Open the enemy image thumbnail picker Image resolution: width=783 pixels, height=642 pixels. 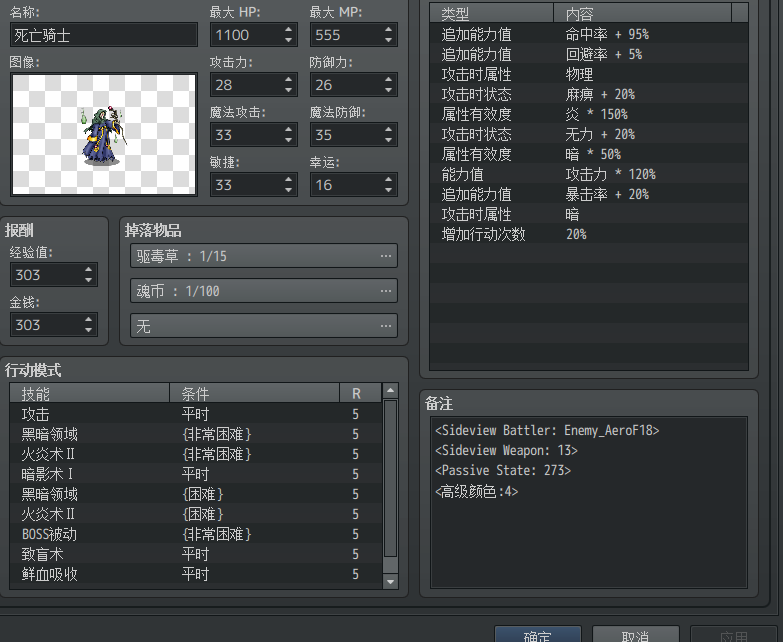click(104, 134)
